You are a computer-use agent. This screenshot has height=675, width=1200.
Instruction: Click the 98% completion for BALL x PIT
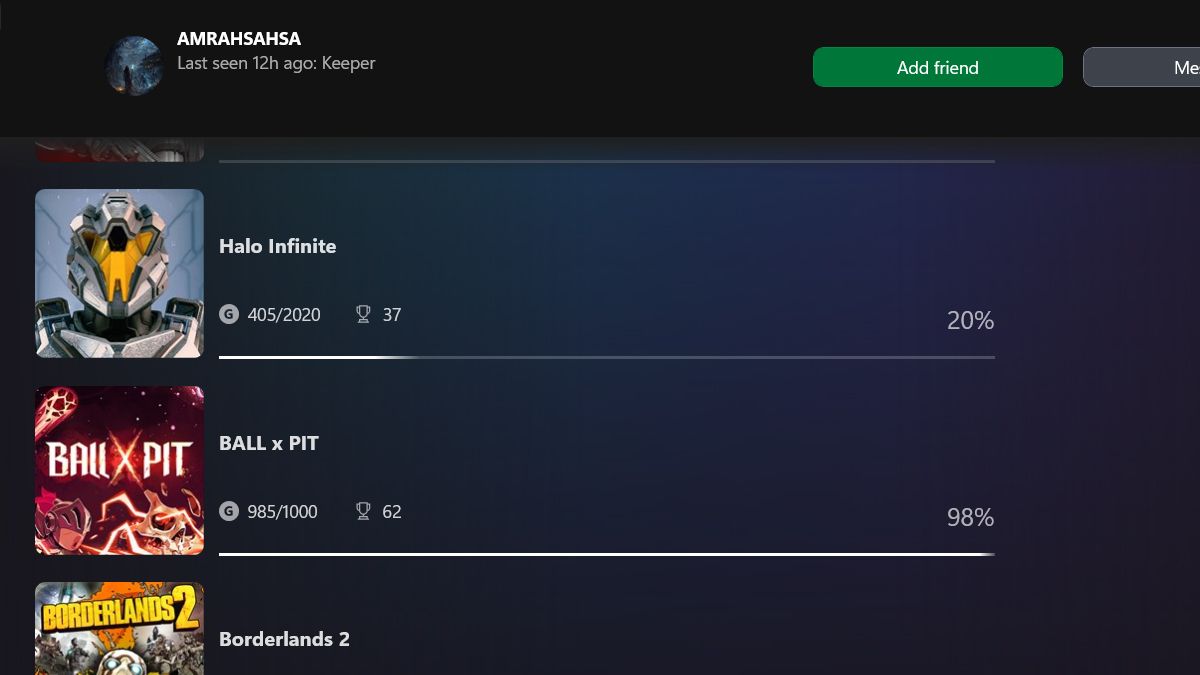click(970, 518)
